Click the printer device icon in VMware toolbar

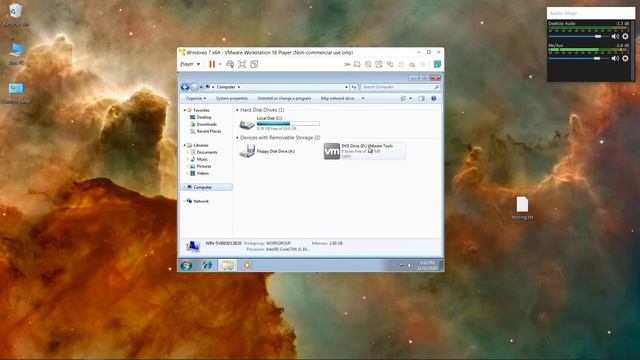tap(401, 64)
